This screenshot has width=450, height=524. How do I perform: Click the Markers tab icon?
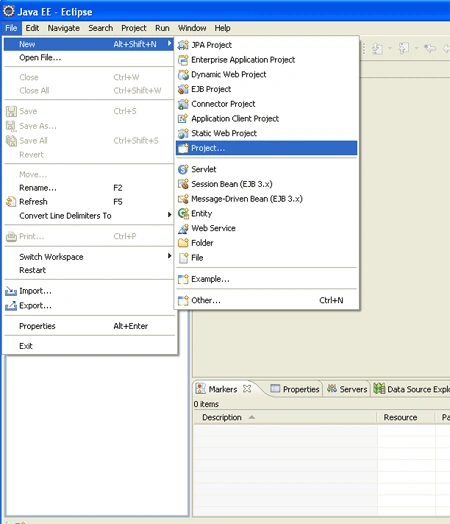coord(200,388)
